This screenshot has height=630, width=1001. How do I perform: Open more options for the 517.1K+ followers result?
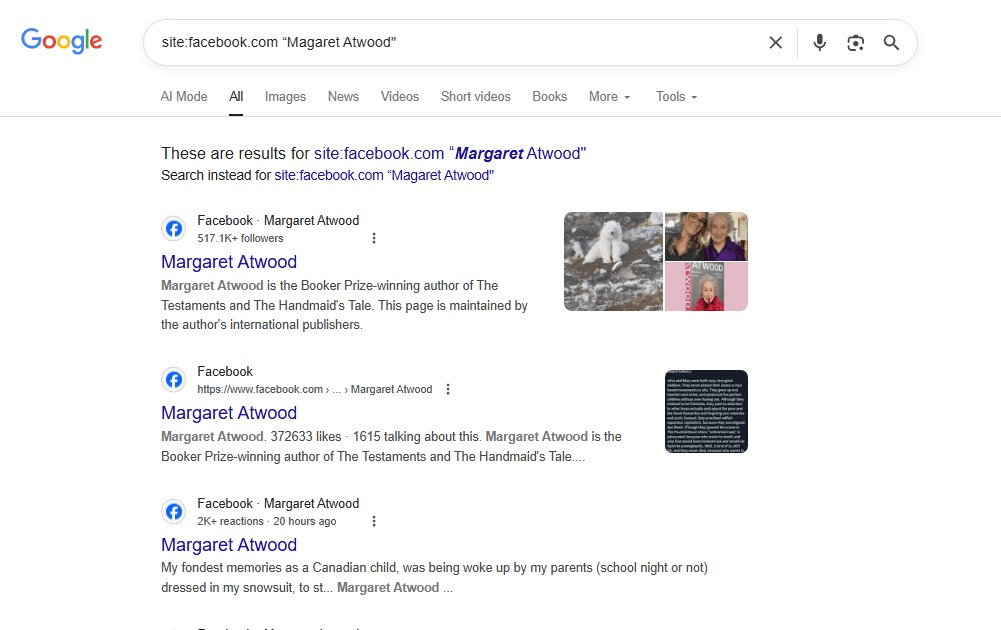coord(374,238)
